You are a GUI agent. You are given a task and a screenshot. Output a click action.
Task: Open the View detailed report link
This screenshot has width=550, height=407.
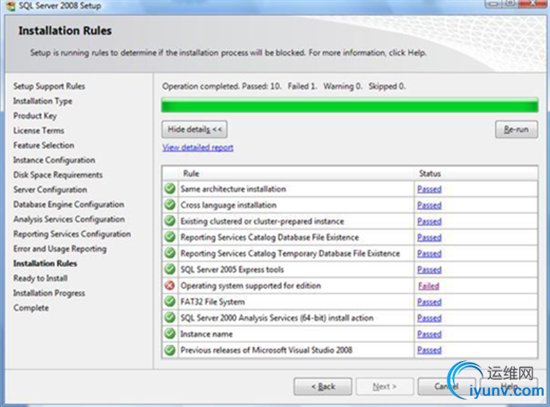[x=198, y=148]
